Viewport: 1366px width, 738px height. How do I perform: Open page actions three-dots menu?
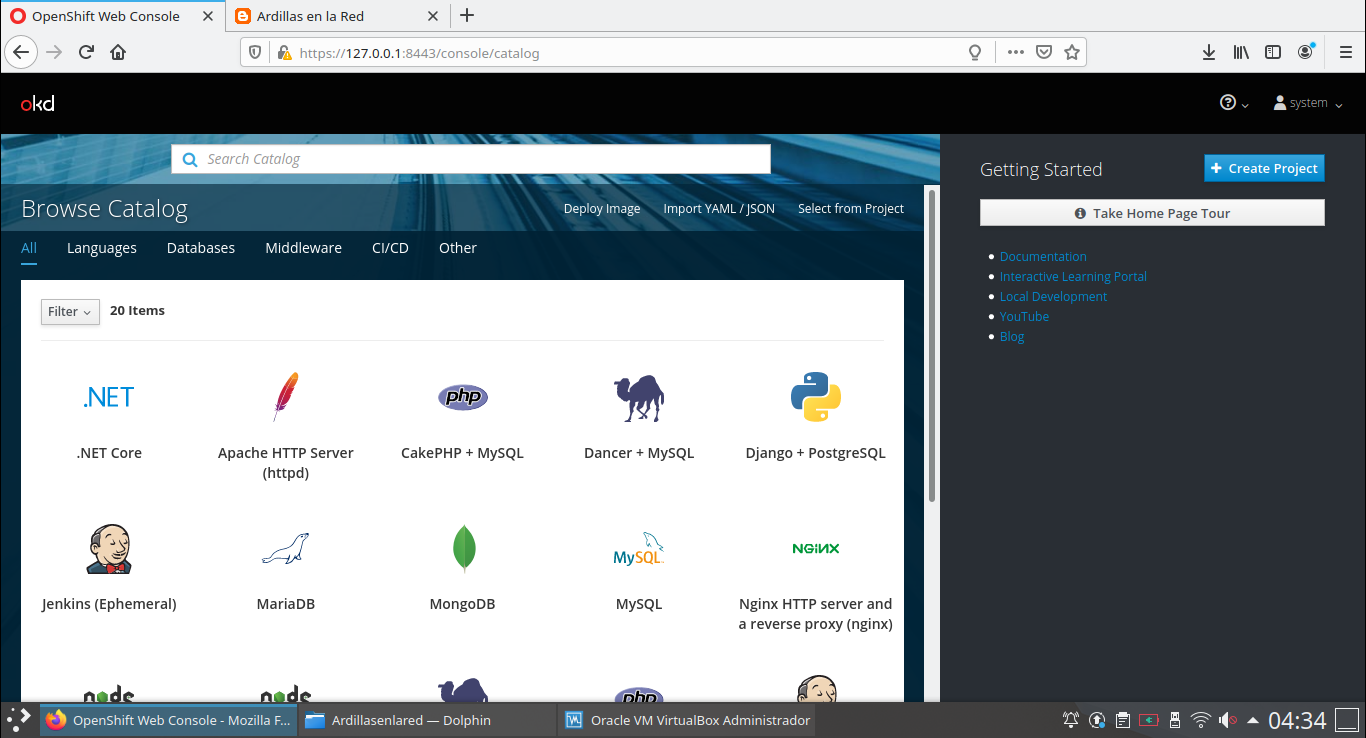1016,52
